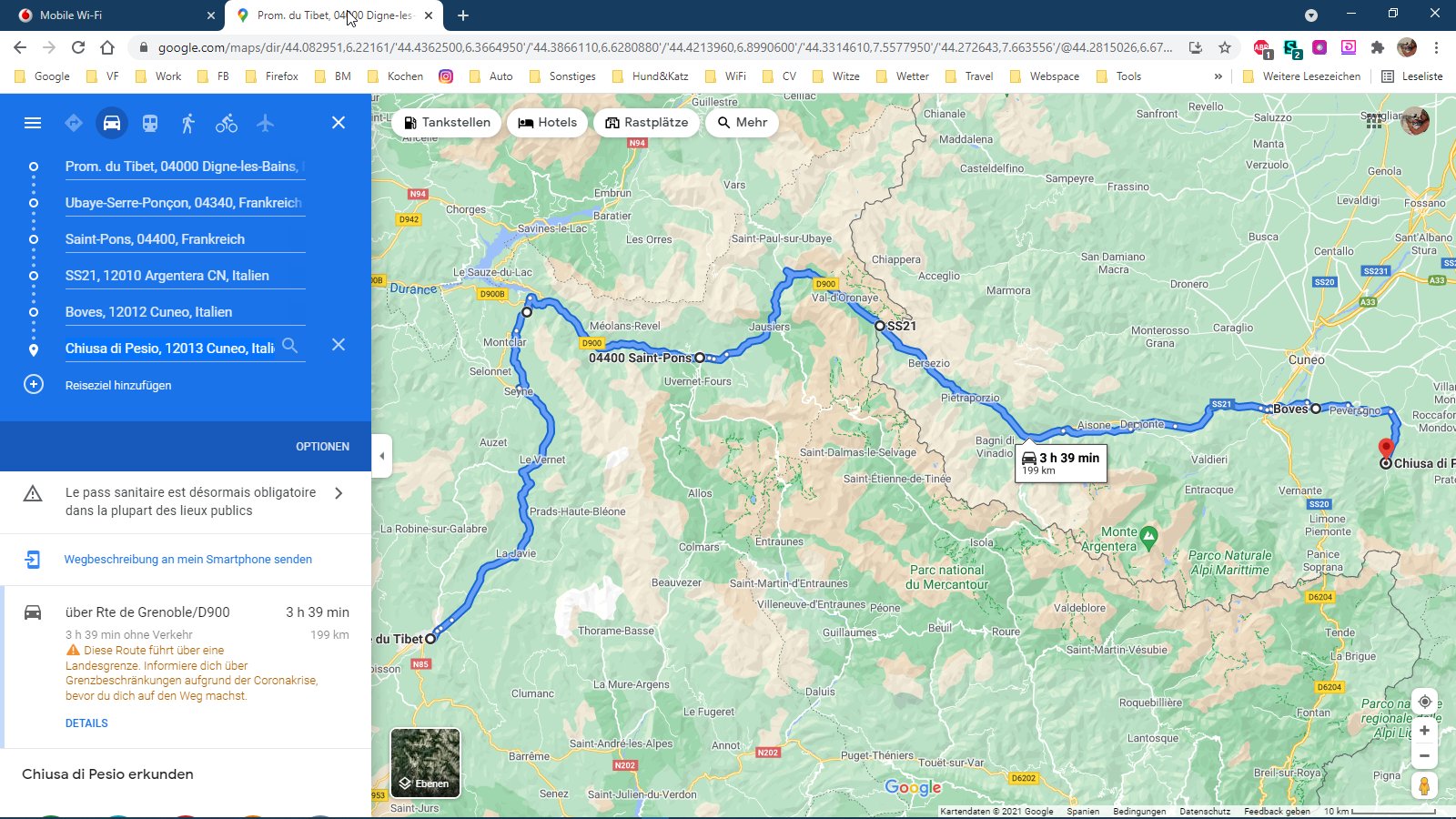Collapse the side panel arrow
Image resolution: width=1456 pixels, height=819 pixels.
coord(382,456)
